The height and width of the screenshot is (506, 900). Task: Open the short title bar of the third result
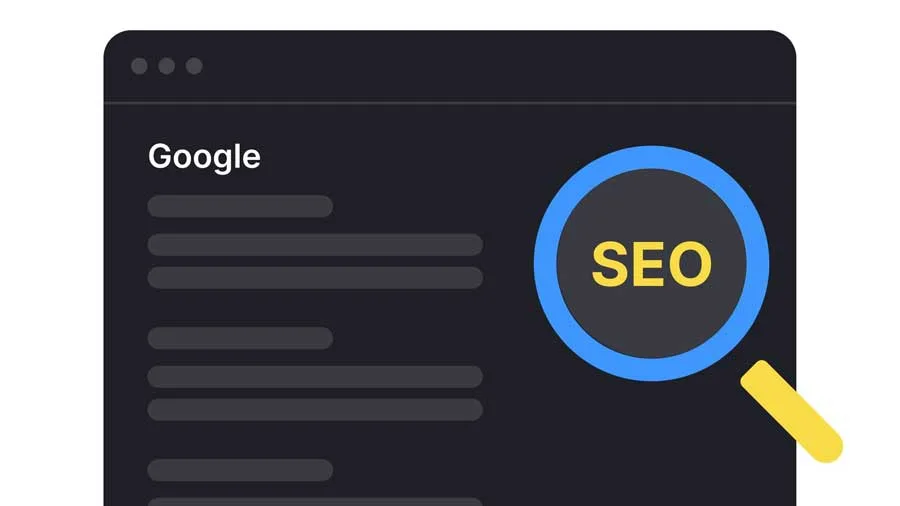(x=240, y=470)
